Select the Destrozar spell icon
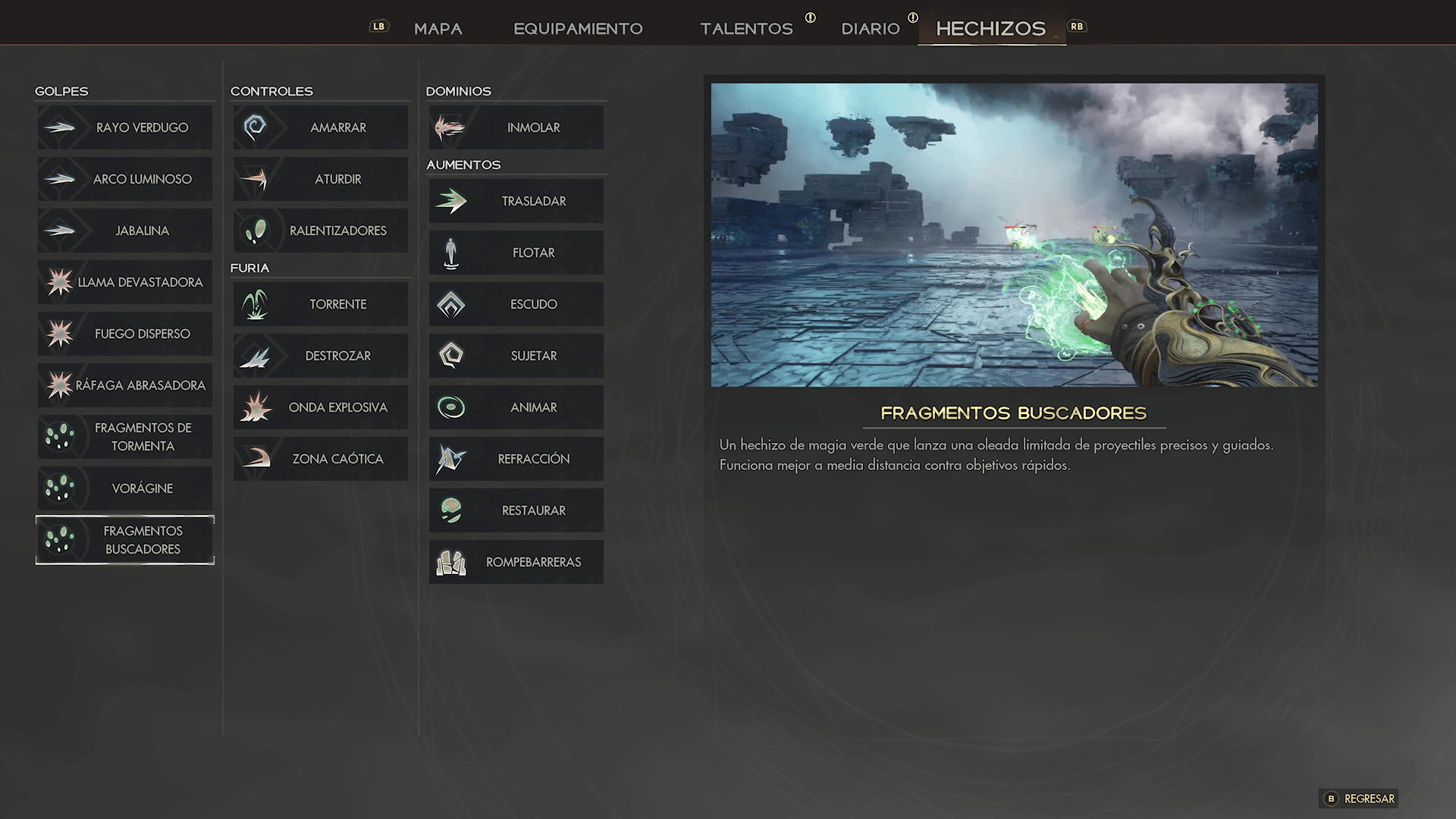The image size is (1456, 819). [x=255, y=356]
